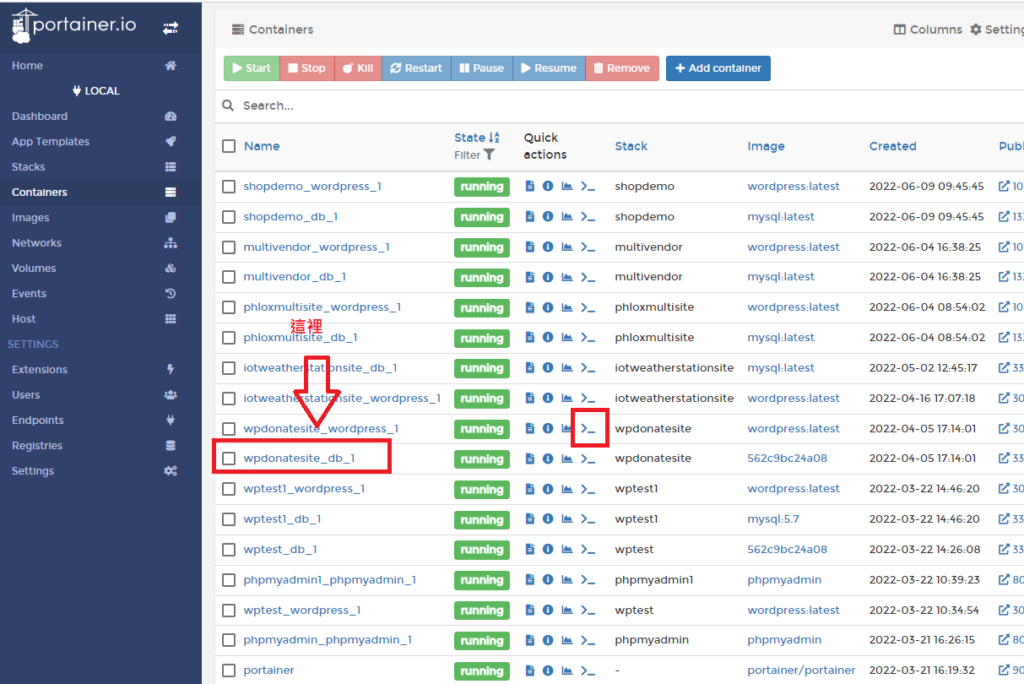Open console for wpdonatesite_wordpress_1 container
1024x684 pixels.
pos(589,429)
